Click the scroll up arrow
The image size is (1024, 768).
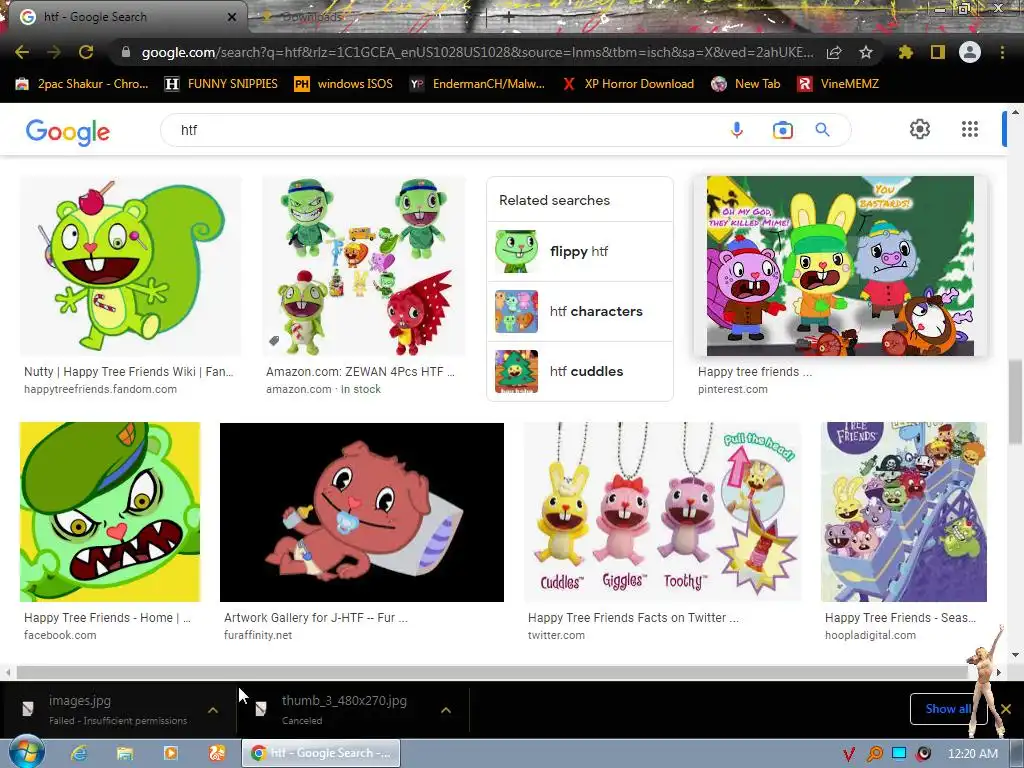pos(1016,112)
